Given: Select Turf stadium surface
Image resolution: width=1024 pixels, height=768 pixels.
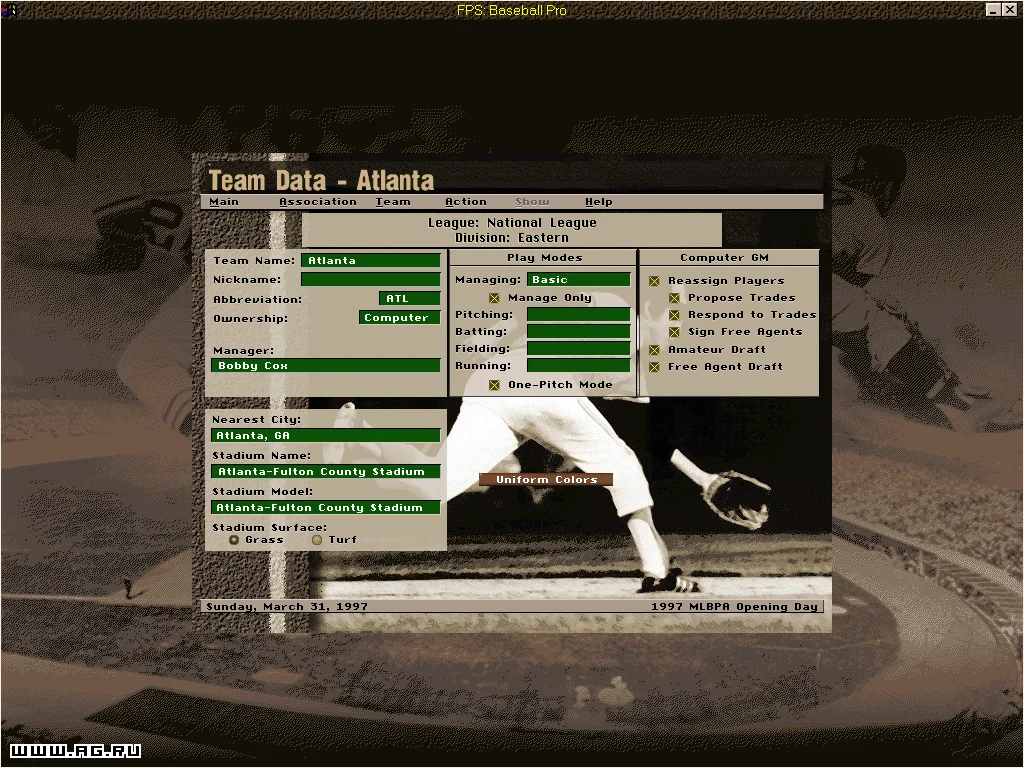Looking at the screenshot, I should pos(317,540).
